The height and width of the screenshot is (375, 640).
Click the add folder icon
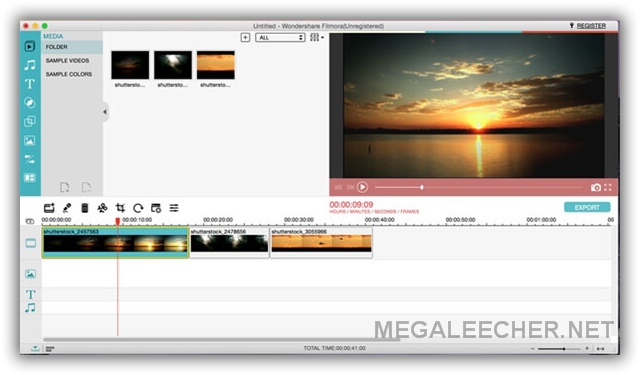64,187
